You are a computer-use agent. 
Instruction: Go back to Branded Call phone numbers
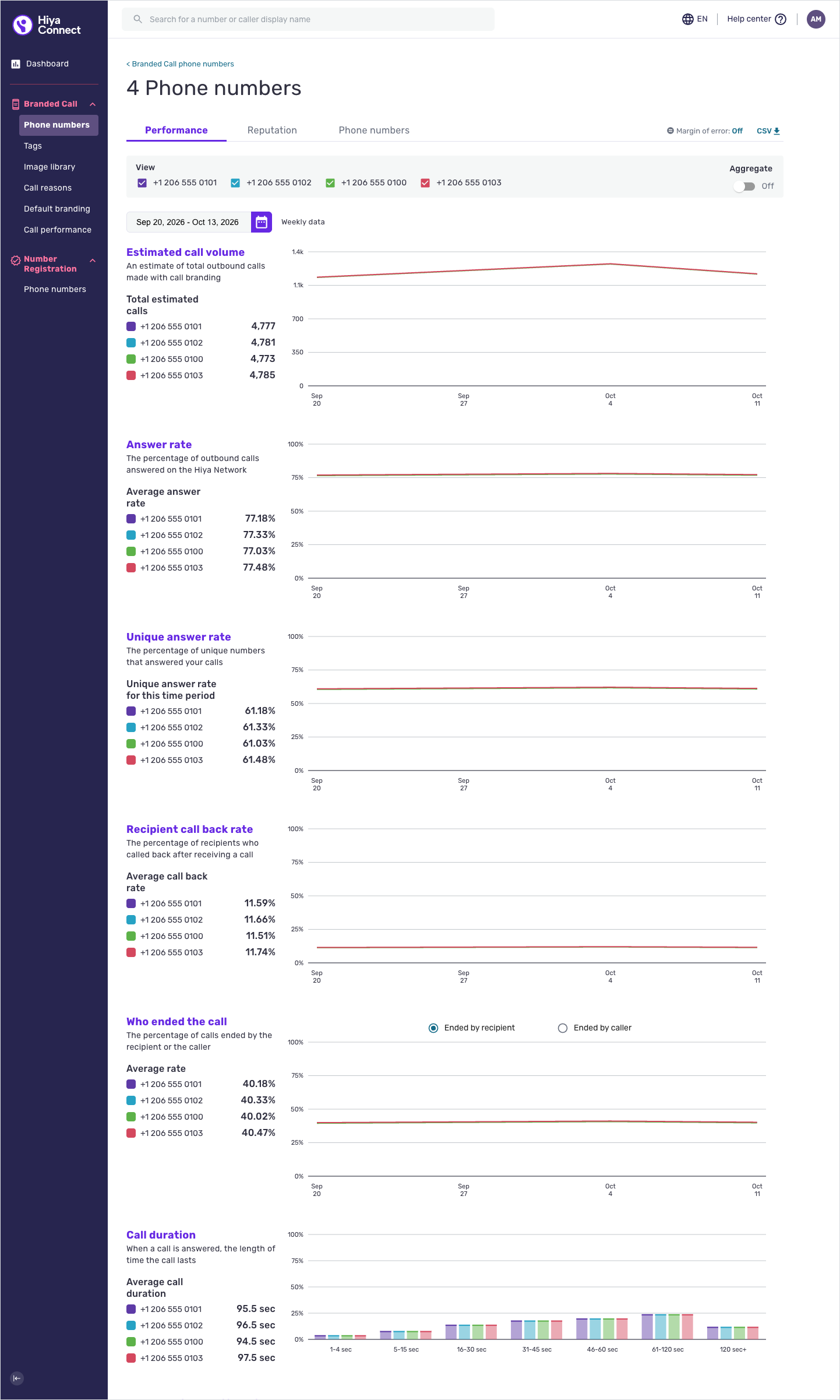[180, 64]
